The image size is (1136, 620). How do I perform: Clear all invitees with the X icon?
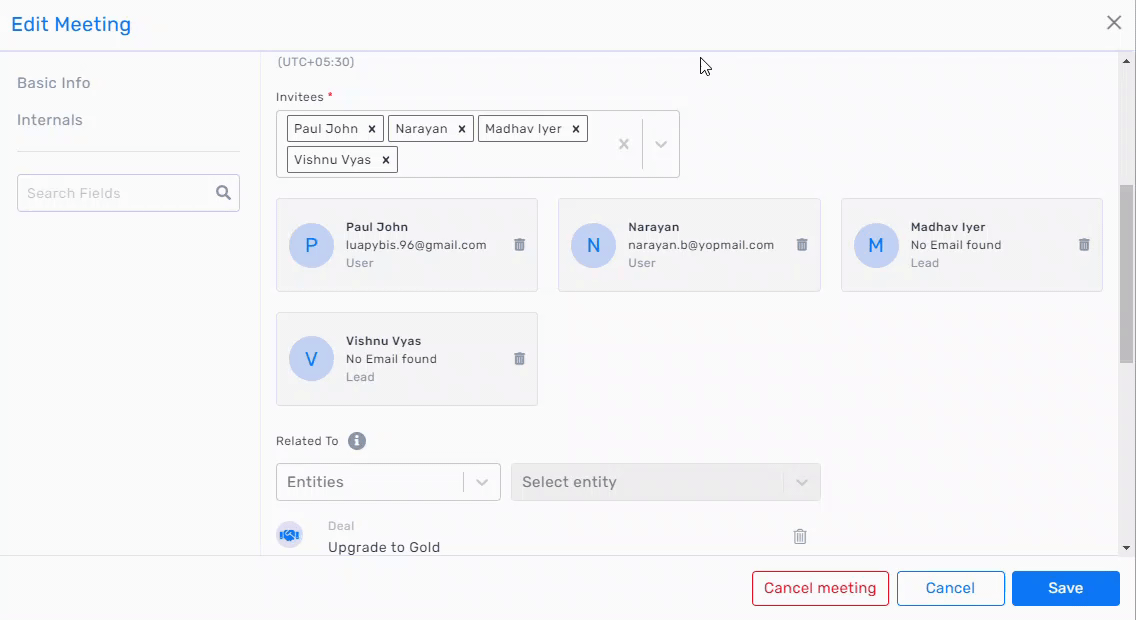point(624,144)
